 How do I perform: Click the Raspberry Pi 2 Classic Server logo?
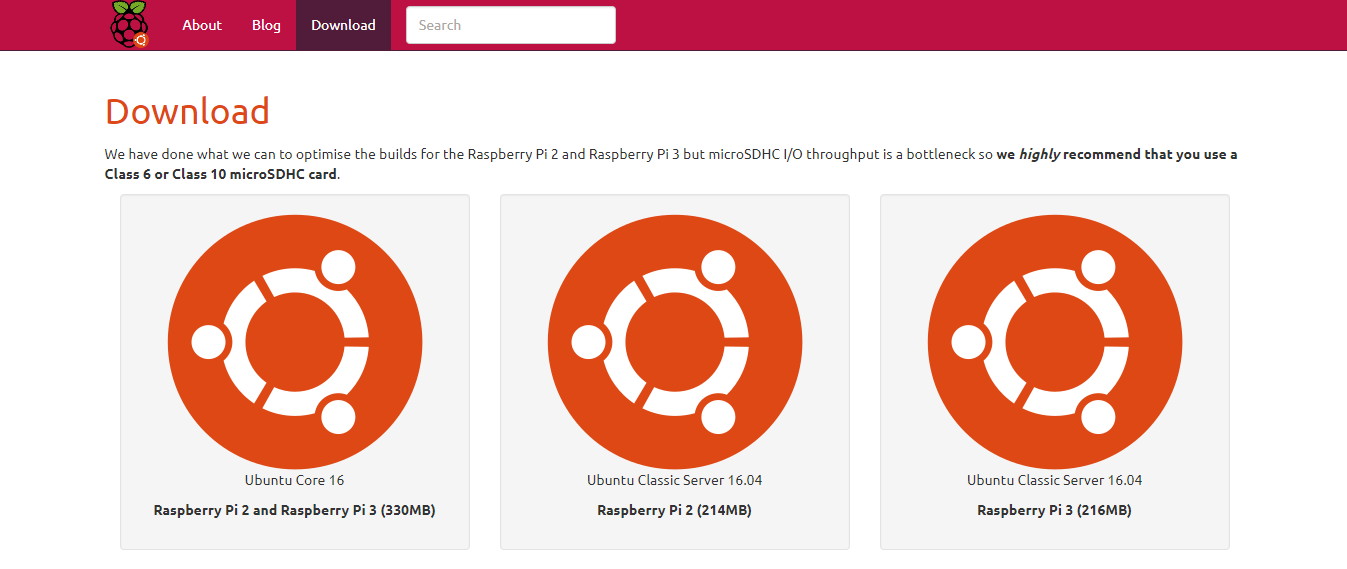point(675,343)
